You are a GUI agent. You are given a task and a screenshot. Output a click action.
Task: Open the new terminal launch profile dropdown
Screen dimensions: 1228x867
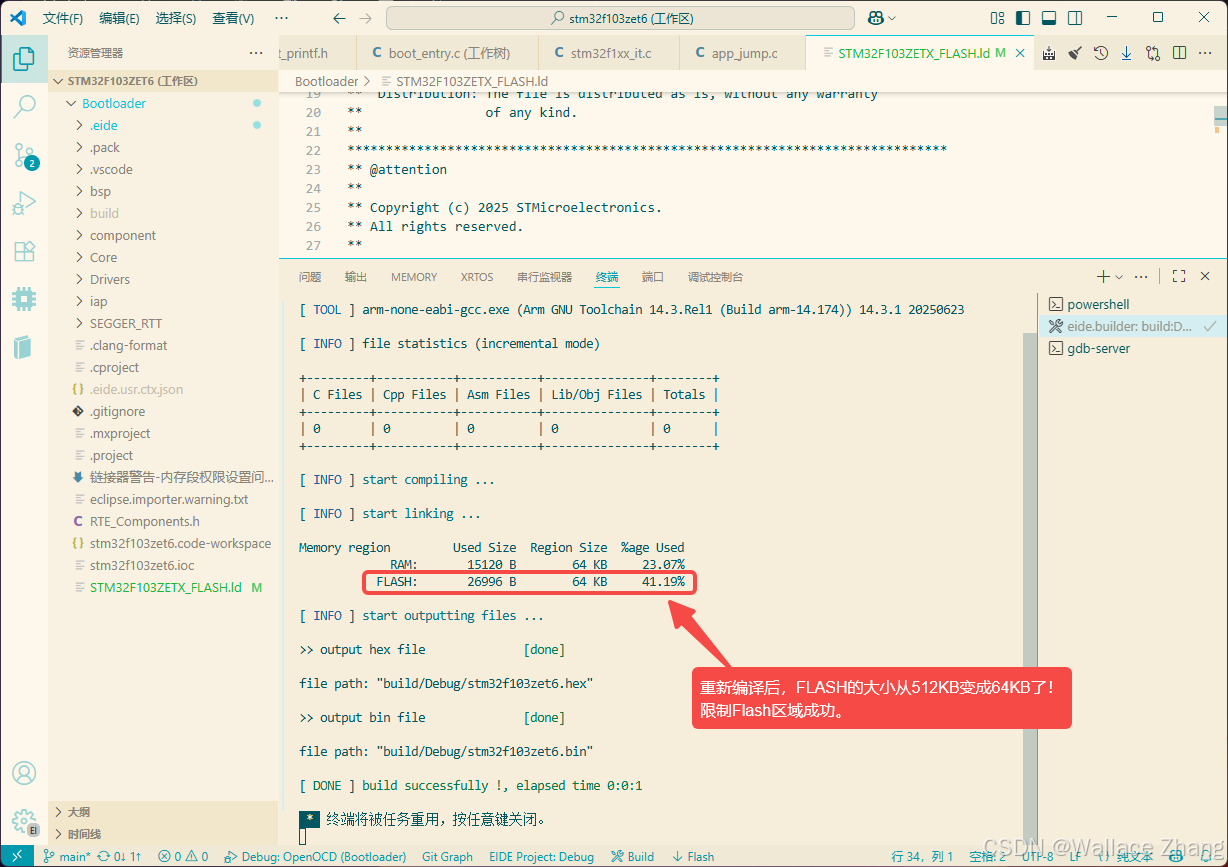(x=1119, y=277)
